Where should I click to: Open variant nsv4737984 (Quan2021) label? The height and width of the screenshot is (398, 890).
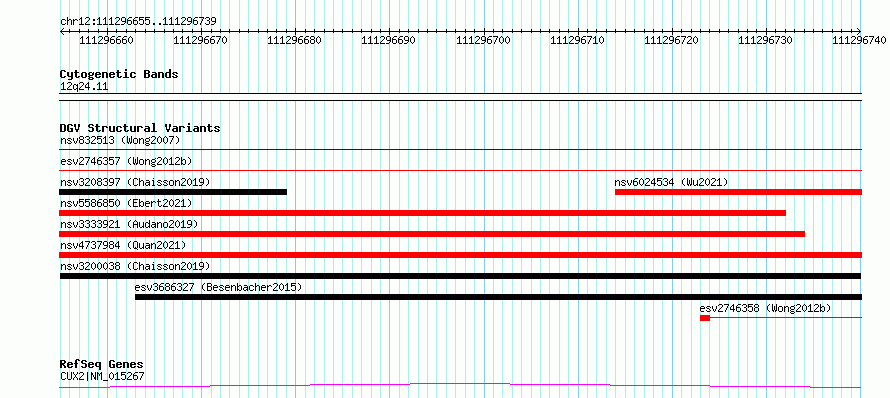coord(123,245)
